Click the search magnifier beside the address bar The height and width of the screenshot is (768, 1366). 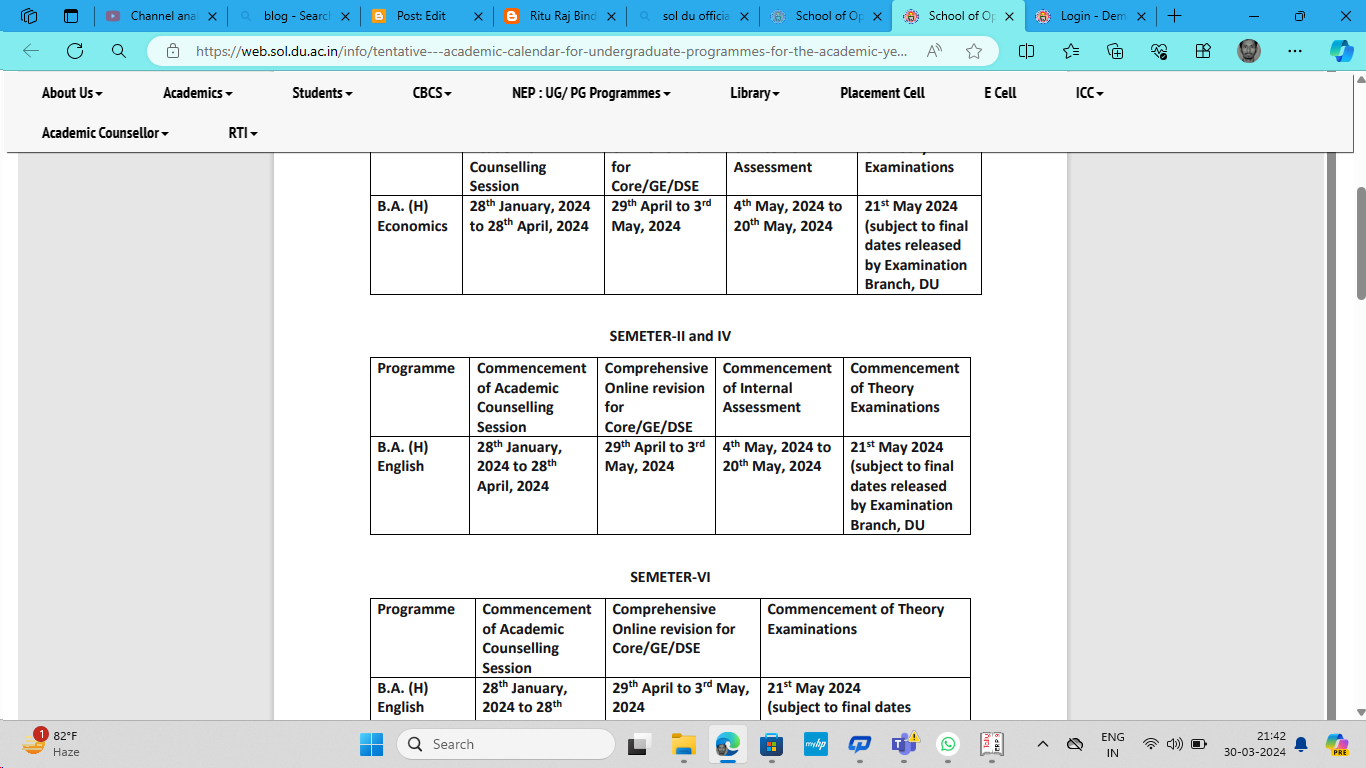(x=119, y=51)
